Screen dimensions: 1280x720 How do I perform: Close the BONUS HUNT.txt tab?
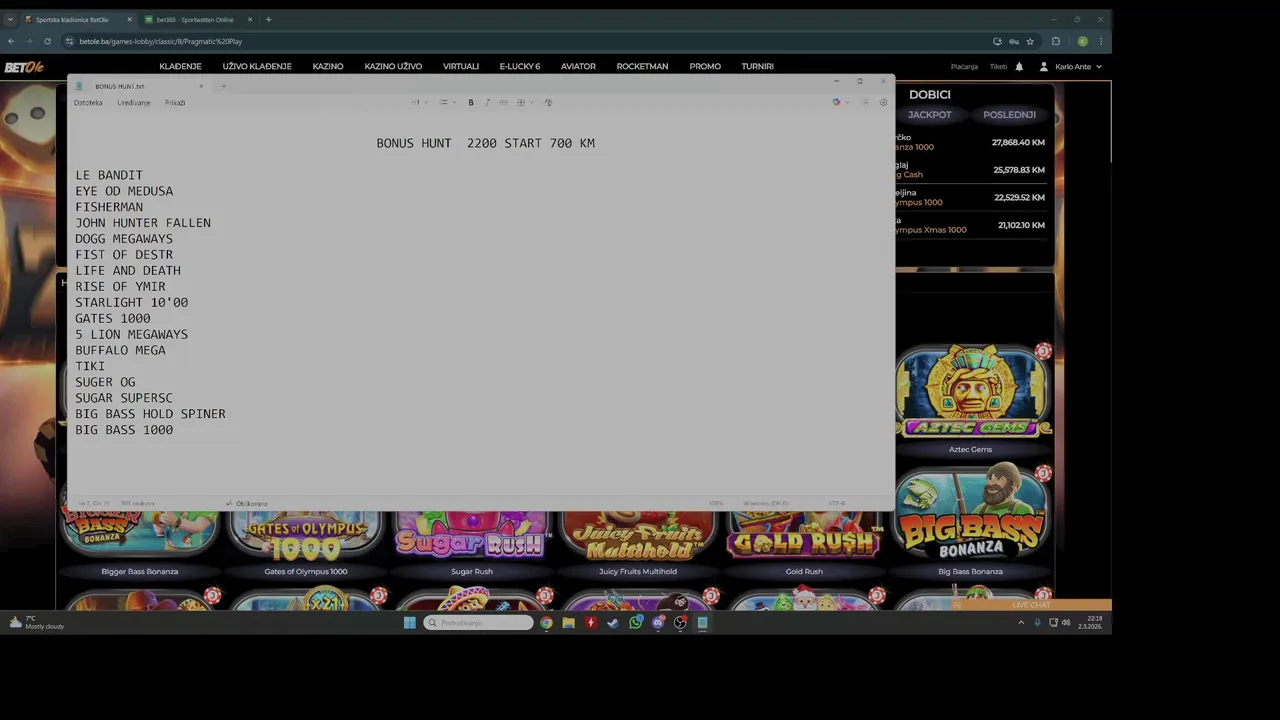click(201, 86)
